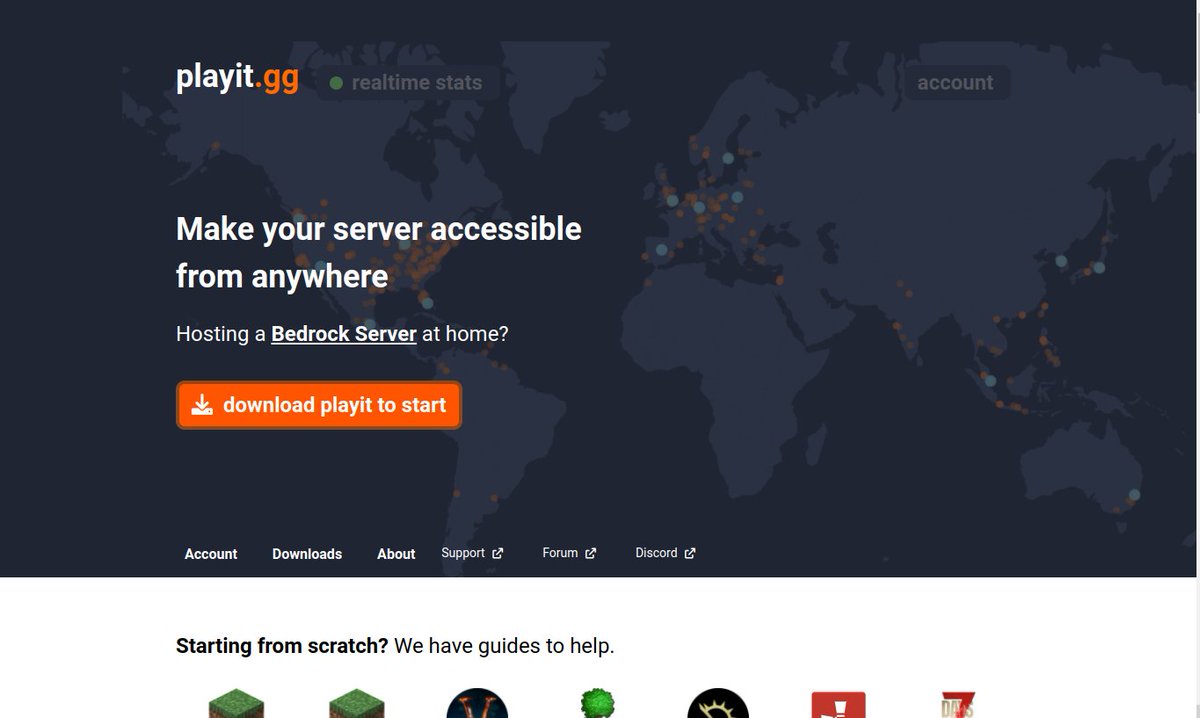Open the Support link
Screen dimensions: 1200x718
[x=472, y=553]
